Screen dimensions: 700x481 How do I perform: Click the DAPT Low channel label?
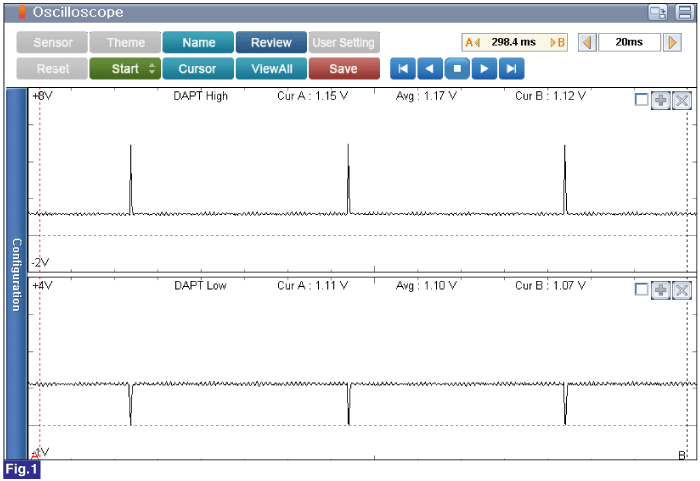200,286
